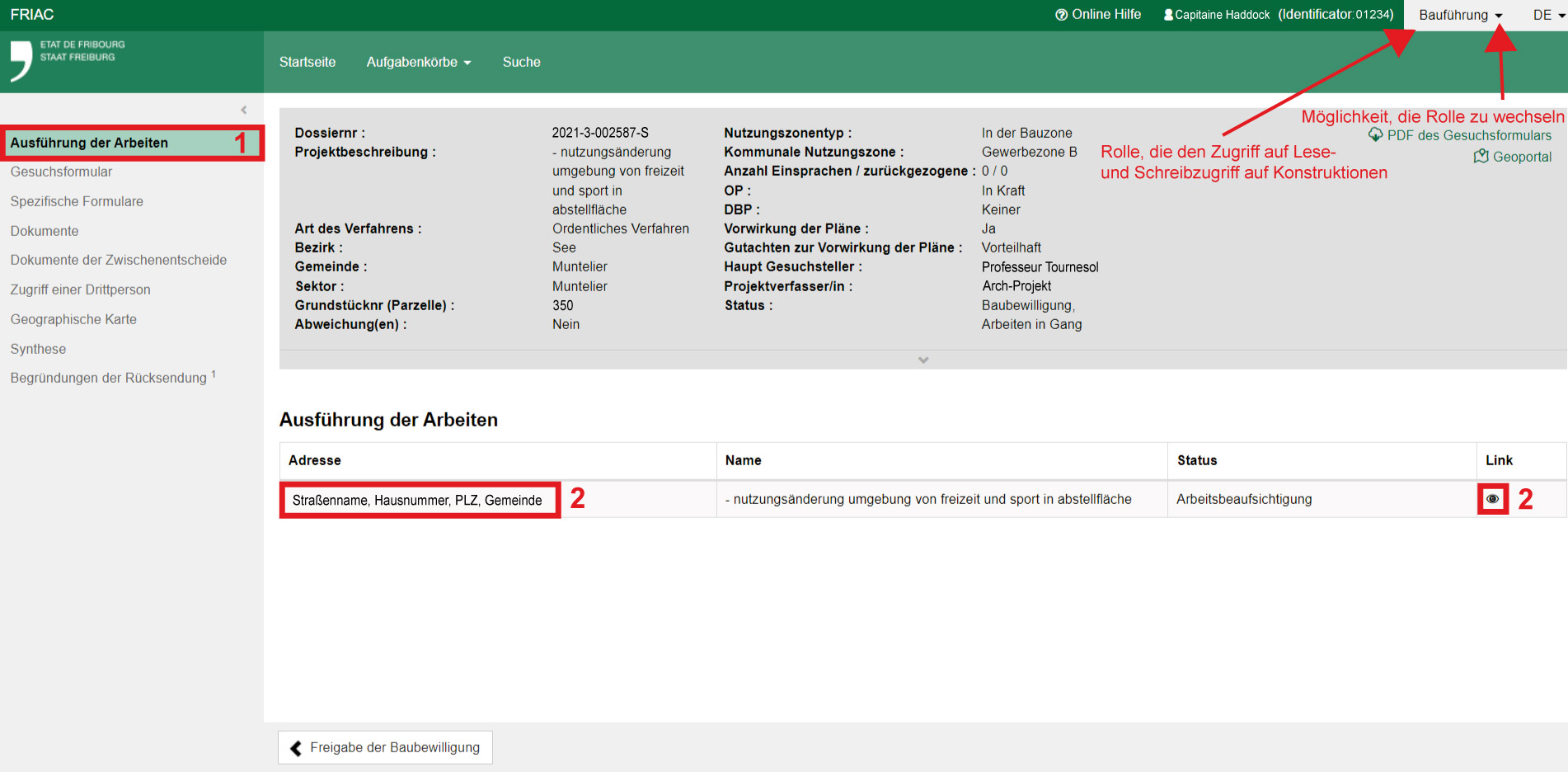
Task: Expand the Aufgabenkörbe menu
Action: (x=419, y=63)
